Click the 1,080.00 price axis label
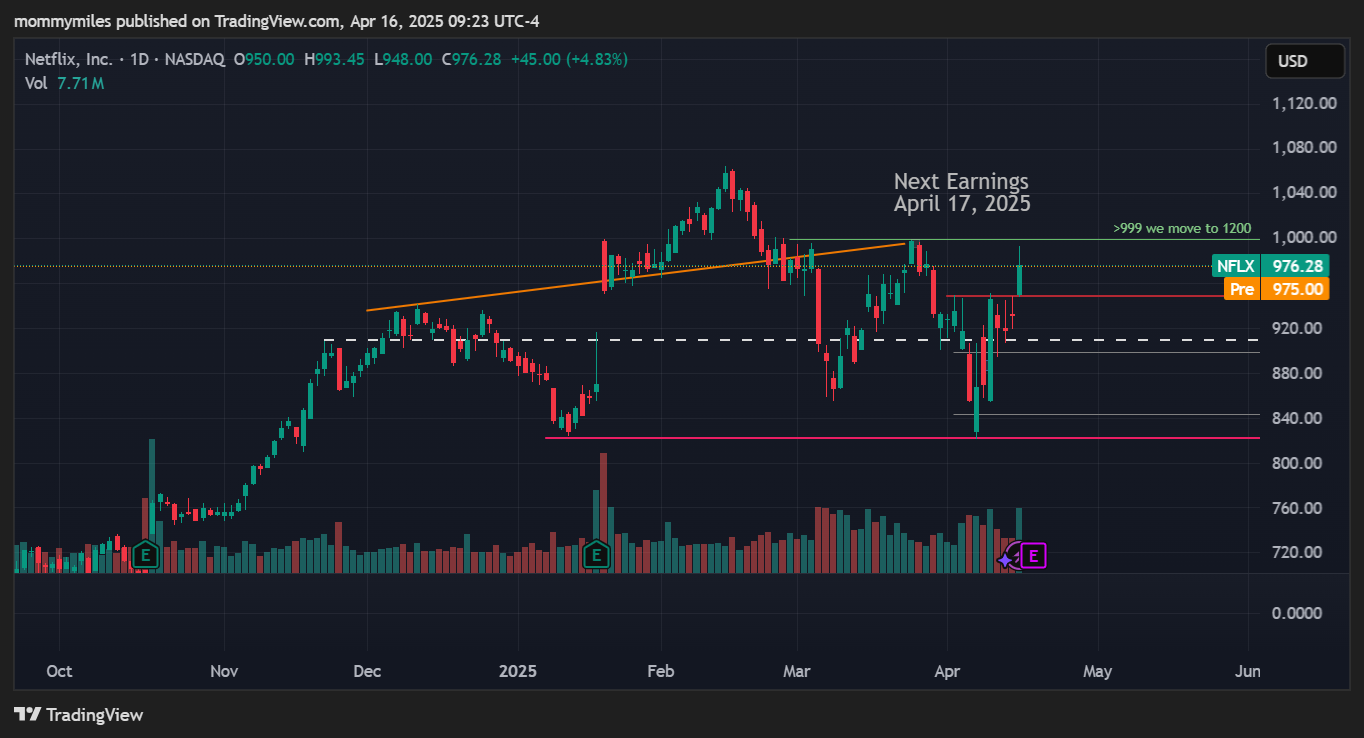Screen dimensions: 1364x738 1304,147
